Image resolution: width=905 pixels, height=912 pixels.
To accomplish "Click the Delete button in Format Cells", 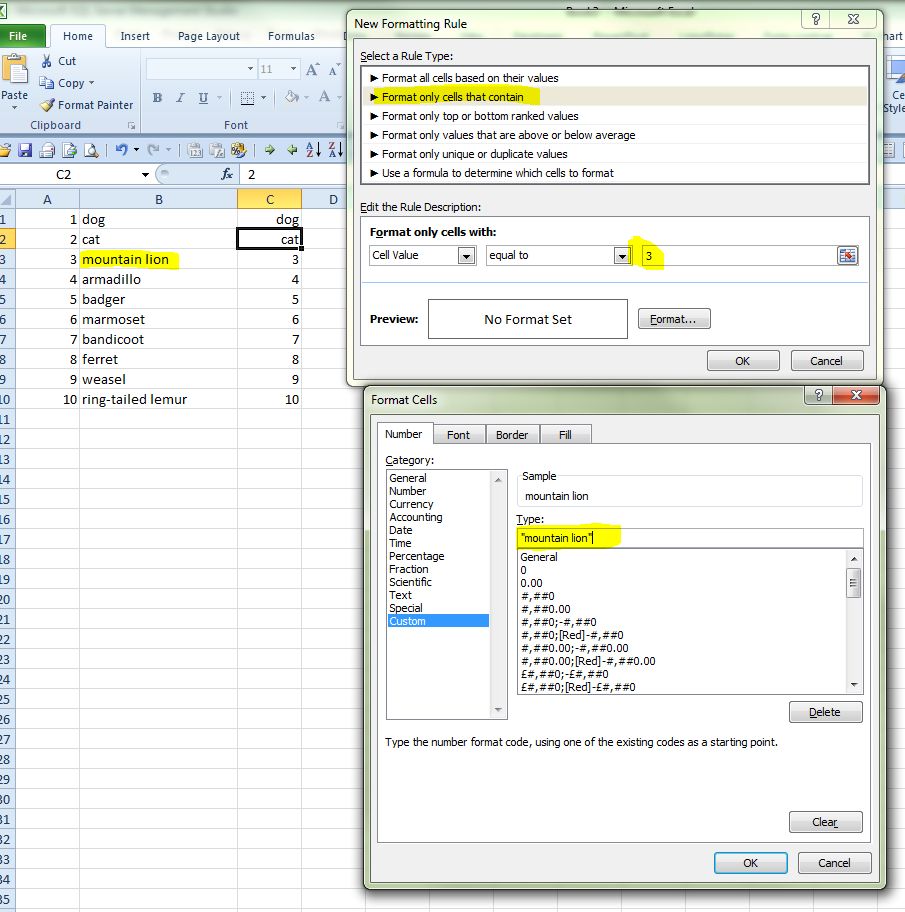I will point(825,712).
